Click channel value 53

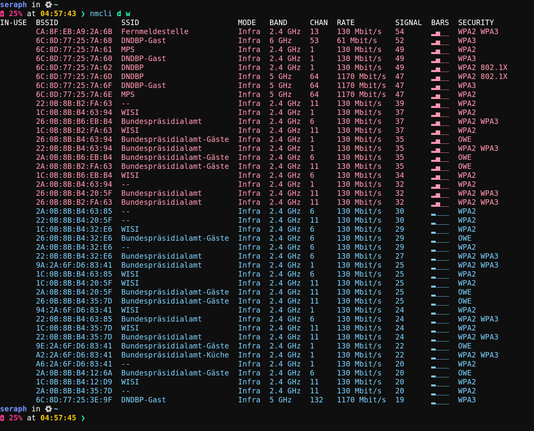click(x=314, y=41)
